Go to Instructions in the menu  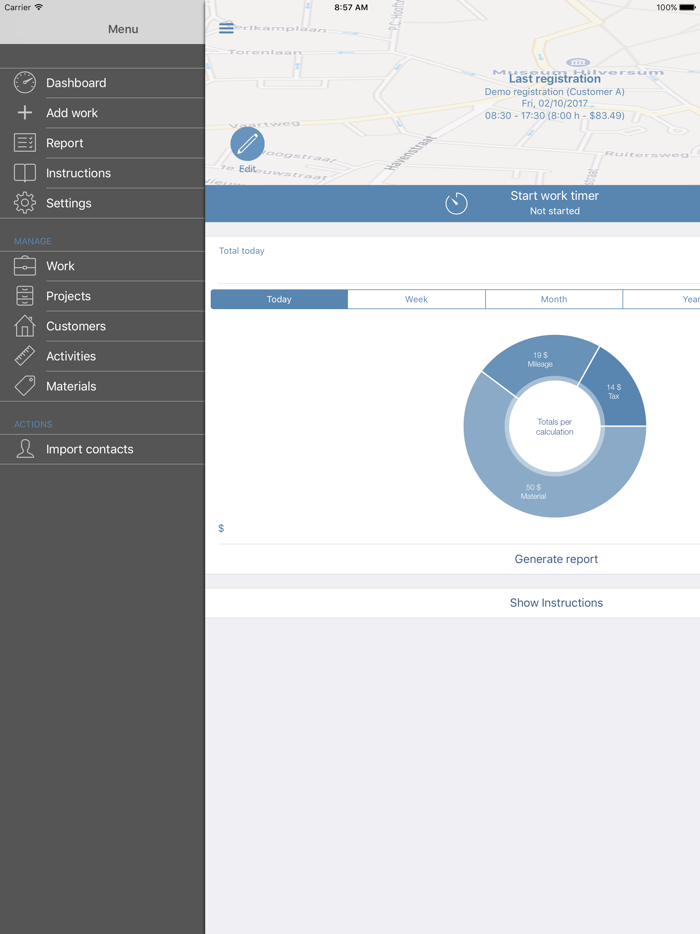102,173
